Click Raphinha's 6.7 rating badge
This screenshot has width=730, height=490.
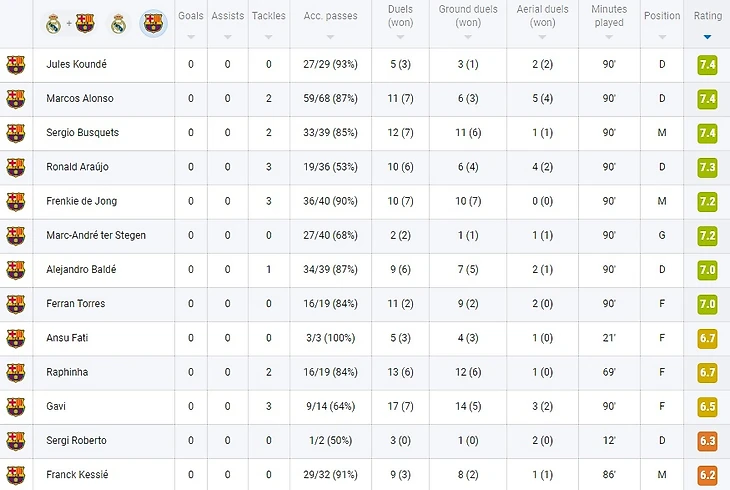(x=707, y=372)
